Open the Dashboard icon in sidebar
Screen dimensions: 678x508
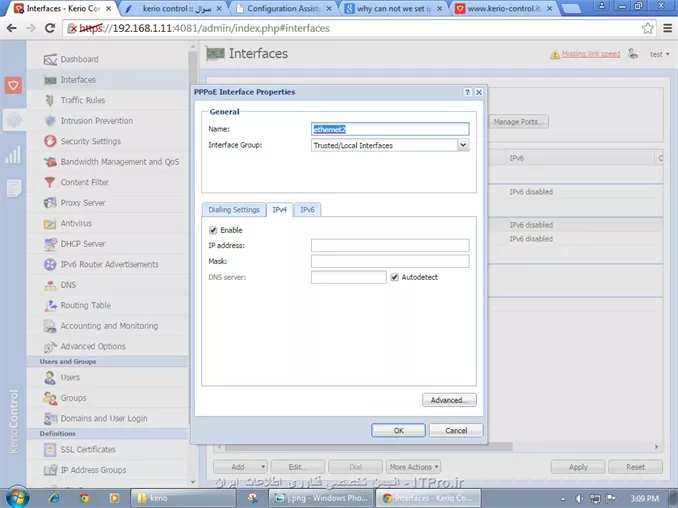point(50,59)
